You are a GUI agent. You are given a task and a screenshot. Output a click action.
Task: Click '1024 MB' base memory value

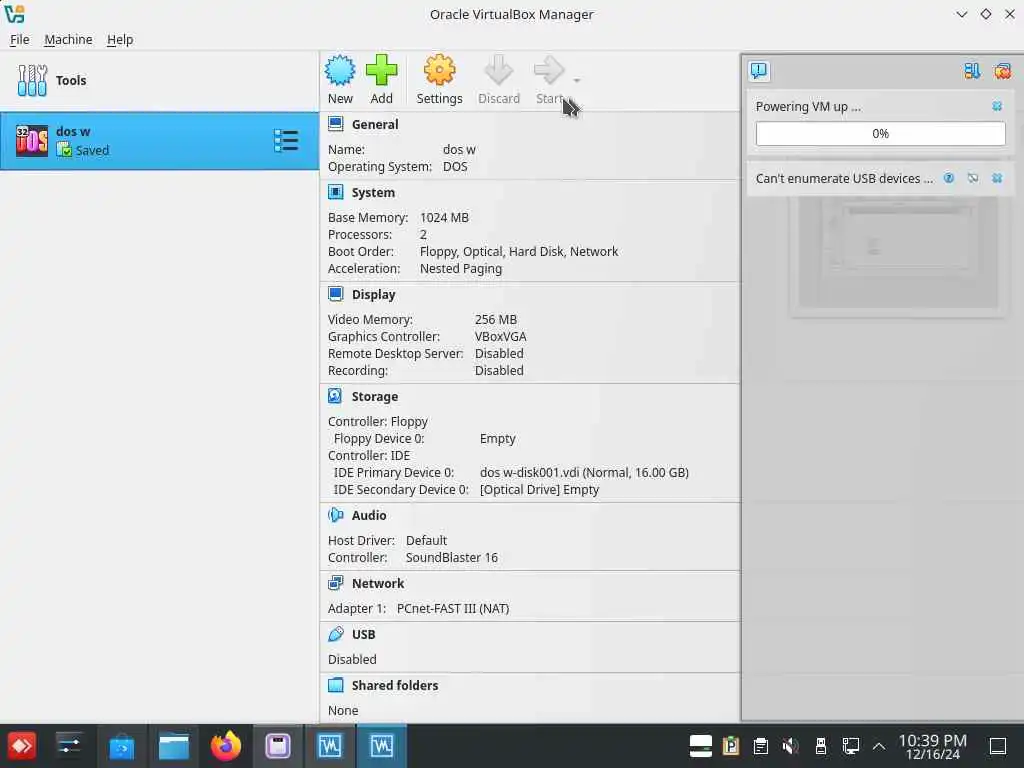click(x=444, y=217)
